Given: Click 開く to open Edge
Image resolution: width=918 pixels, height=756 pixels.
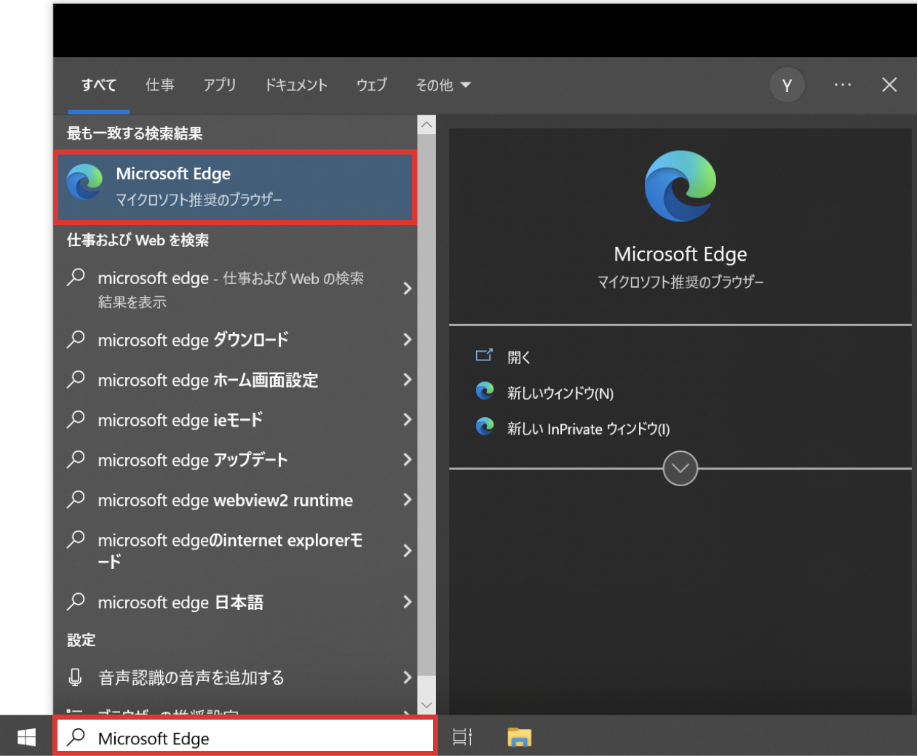Looking at the screenshot, I should tap(519, 357).
